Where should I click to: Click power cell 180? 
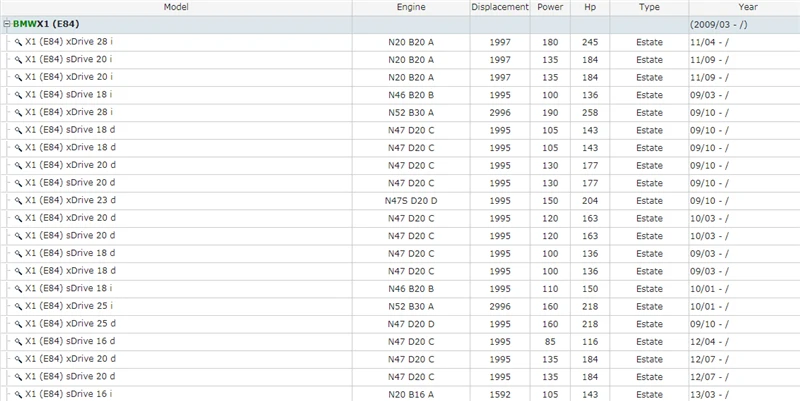pyautogui.click(x=550, y=43)
